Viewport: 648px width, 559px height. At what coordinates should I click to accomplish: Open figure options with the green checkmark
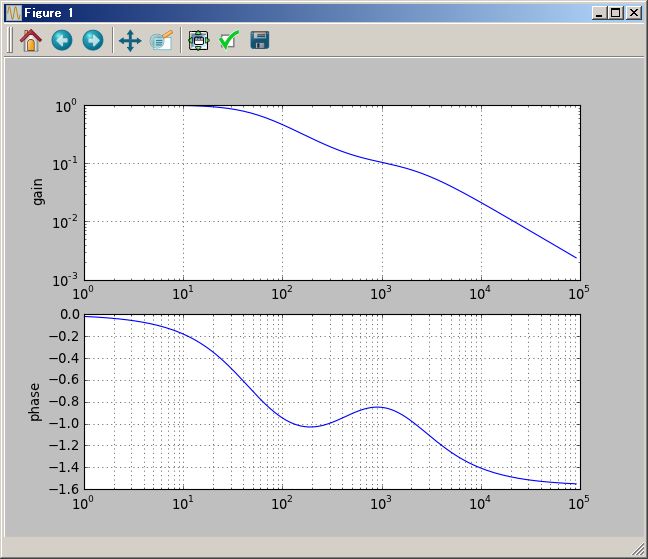229,40
